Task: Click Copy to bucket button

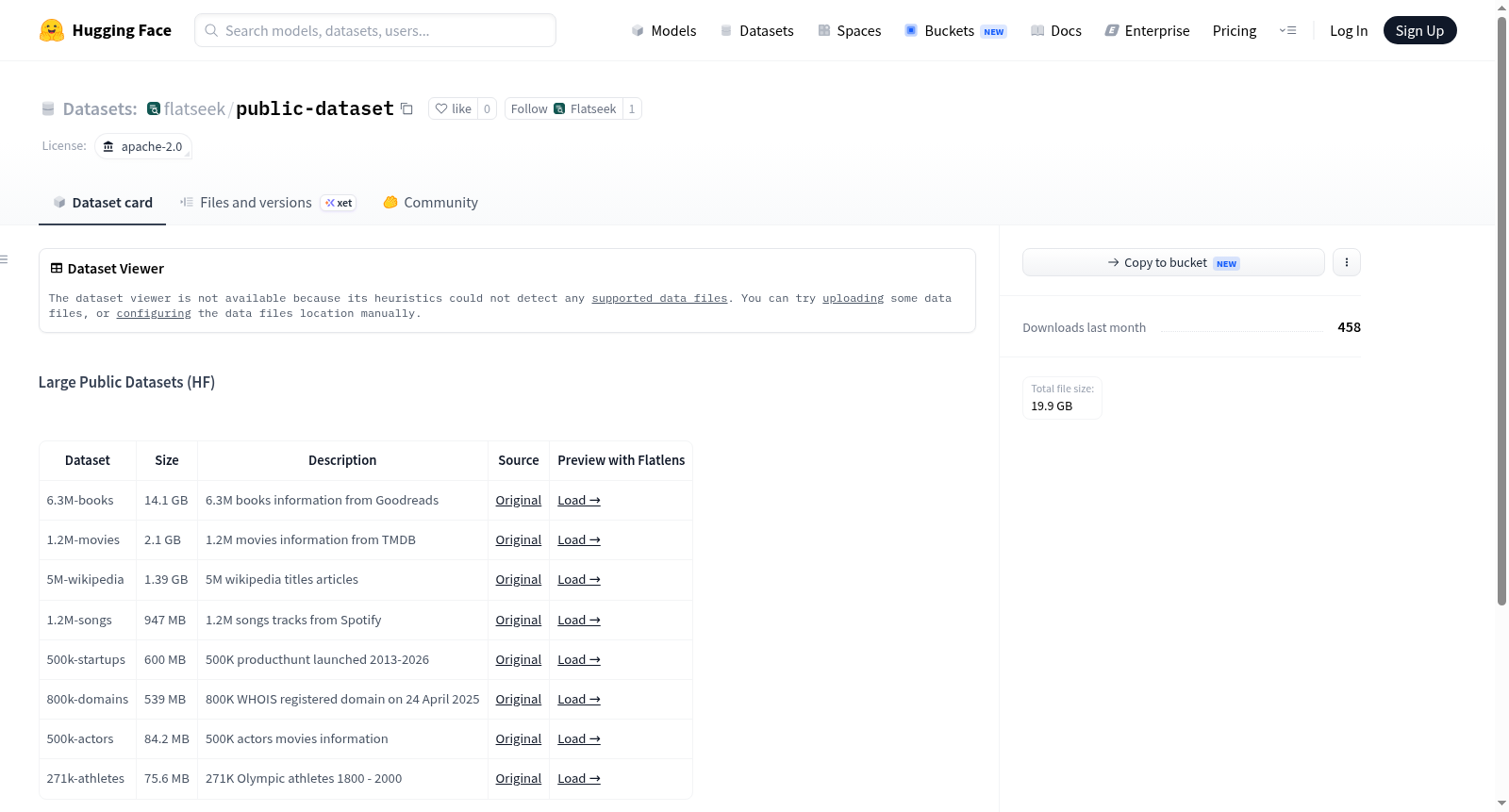Action: (1173, 262)
